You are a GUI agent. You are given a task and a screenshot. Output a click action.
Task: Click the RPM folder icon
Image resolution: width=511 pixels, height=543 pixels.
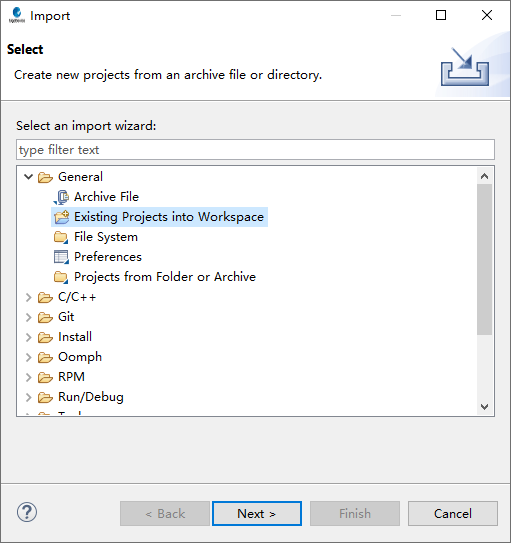(45, 377)
